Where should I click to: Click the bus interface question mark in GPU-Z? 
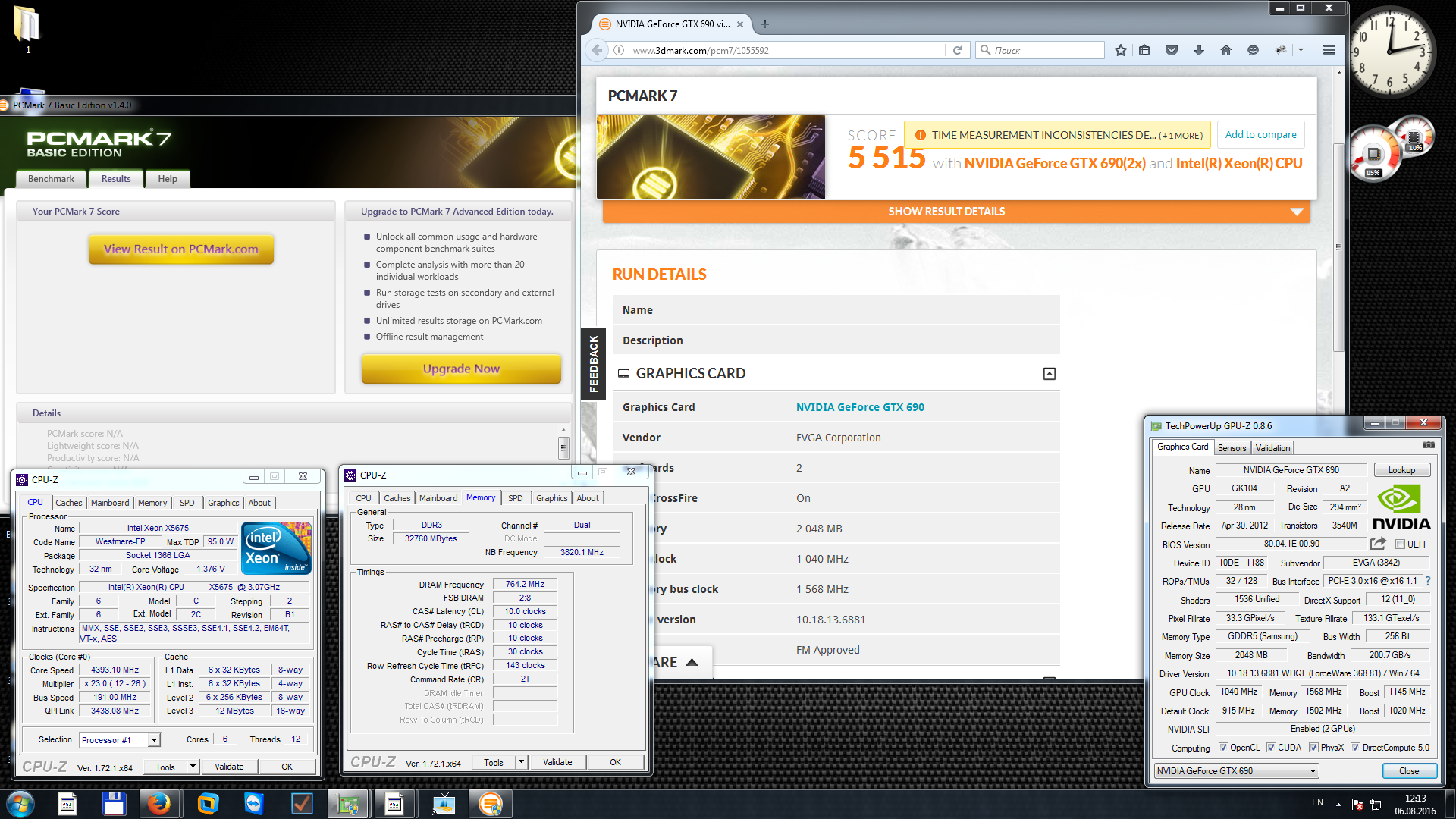(x=1428, y=581)
